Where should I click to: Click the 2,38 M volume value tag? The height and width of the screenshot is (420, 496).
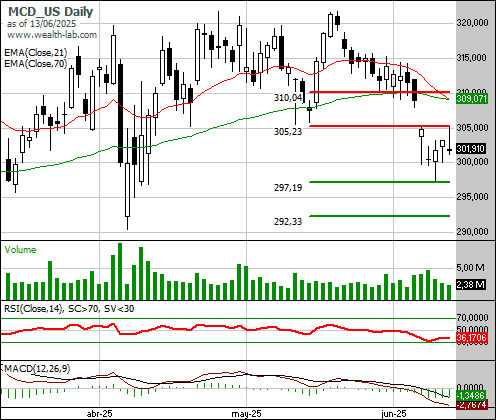(x=470, y=285)
